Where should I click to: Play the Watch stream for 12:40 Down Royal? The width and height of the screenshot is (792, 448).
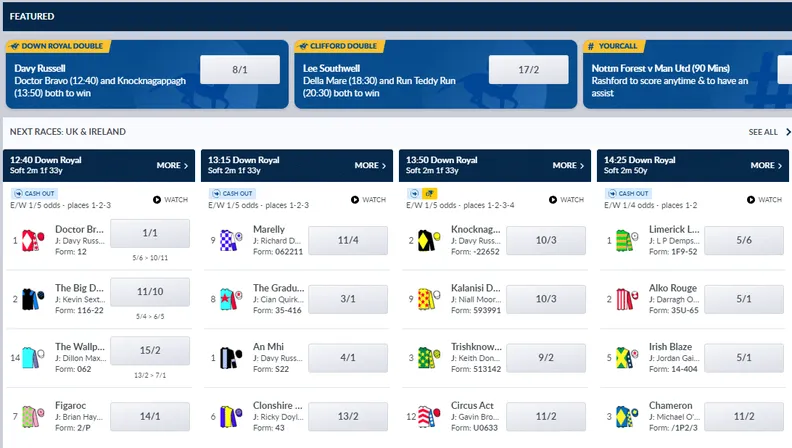pyautogui.click(x=171, y=200)
